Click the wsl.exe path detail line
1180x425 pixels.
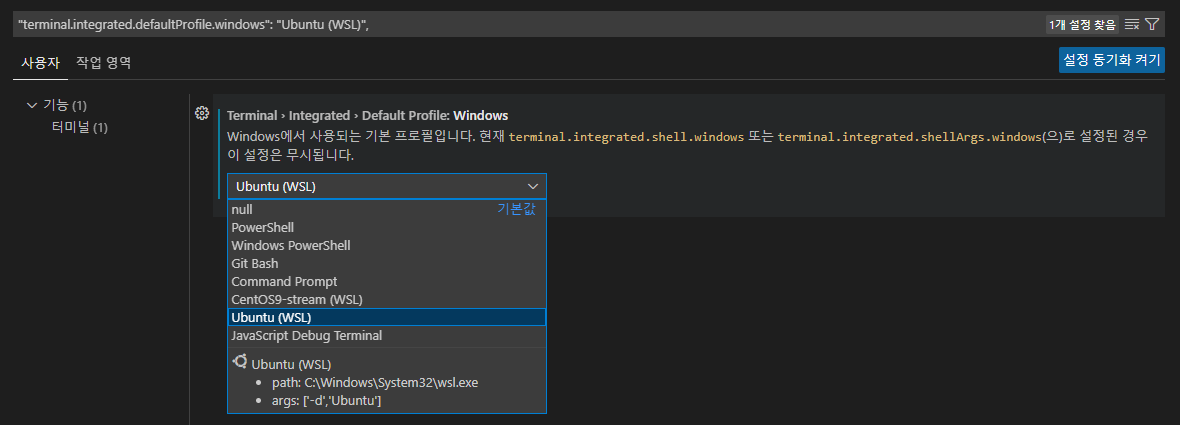coord(376,383)
